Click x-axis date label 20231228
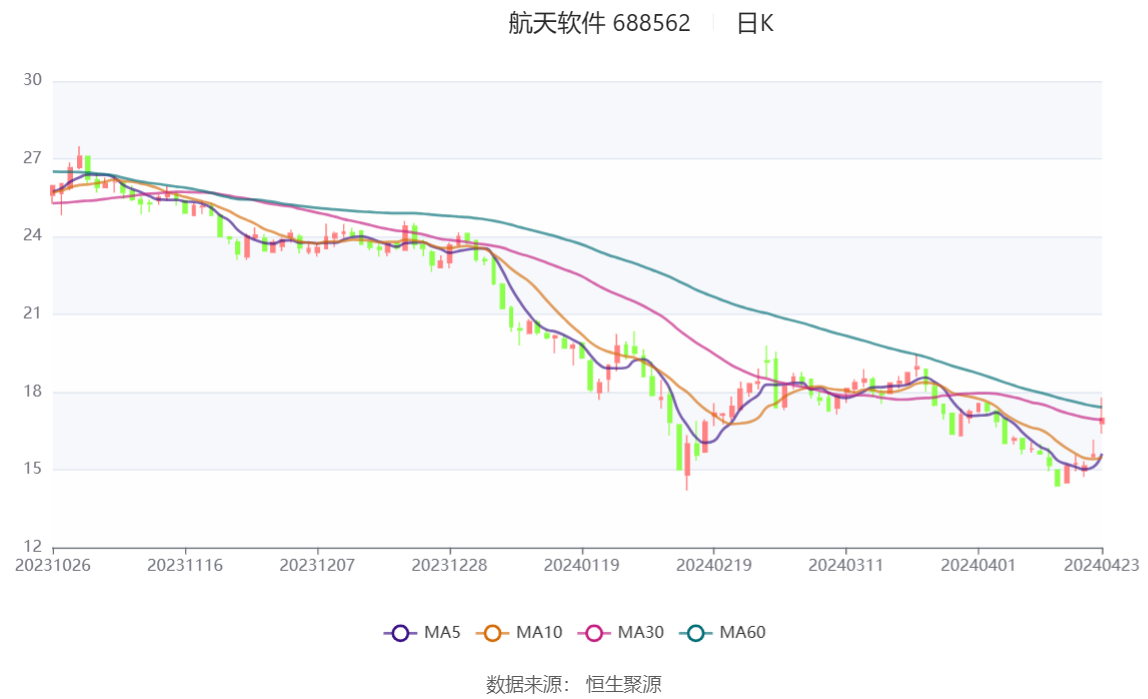Screen dimensions: 1148x699 click(450, 566)
